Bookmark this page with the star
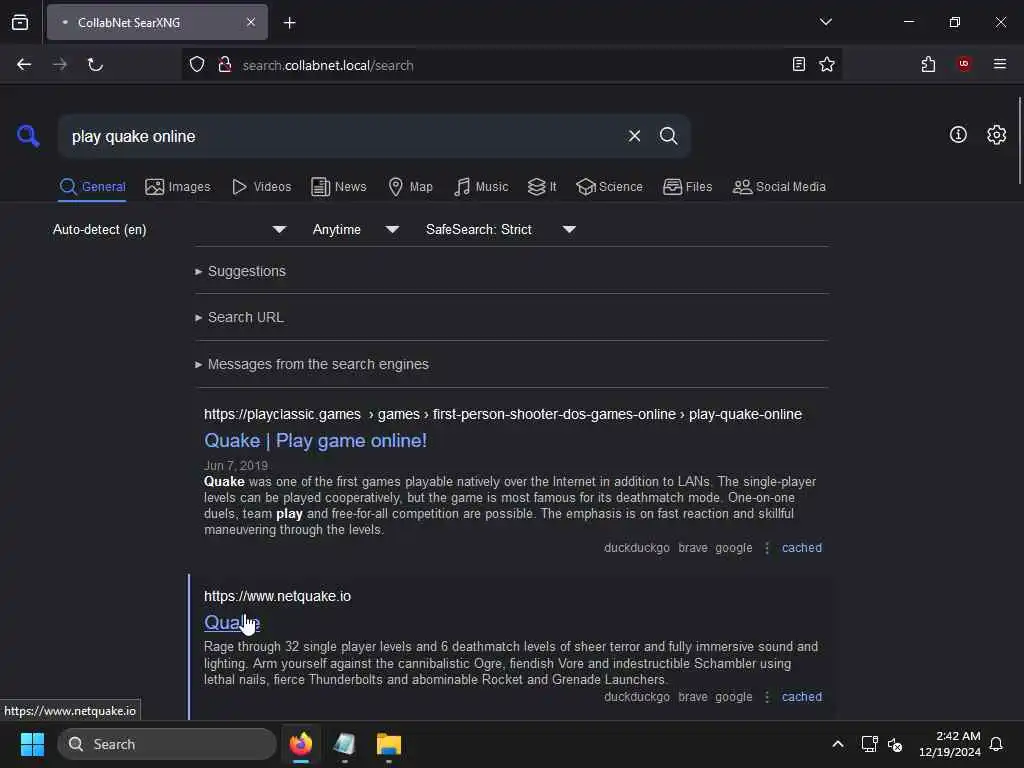1024x768 pixels. click(x=827, y=64)
